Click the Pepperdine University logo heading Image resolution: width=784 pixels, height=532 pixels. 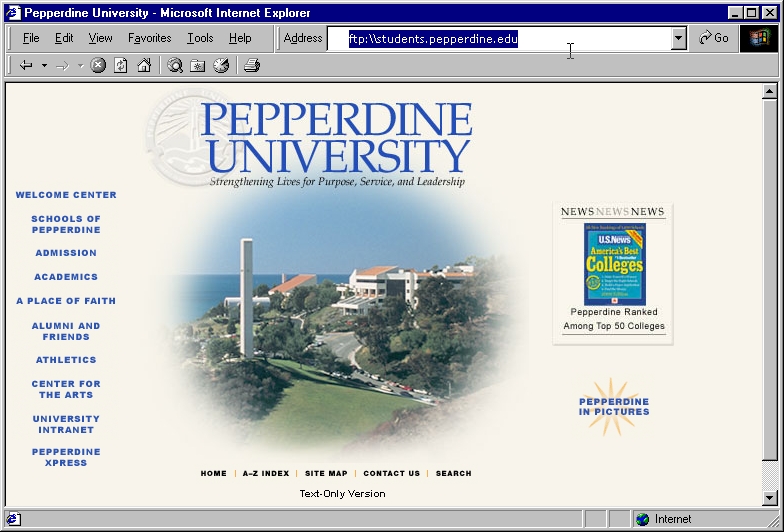336,139
